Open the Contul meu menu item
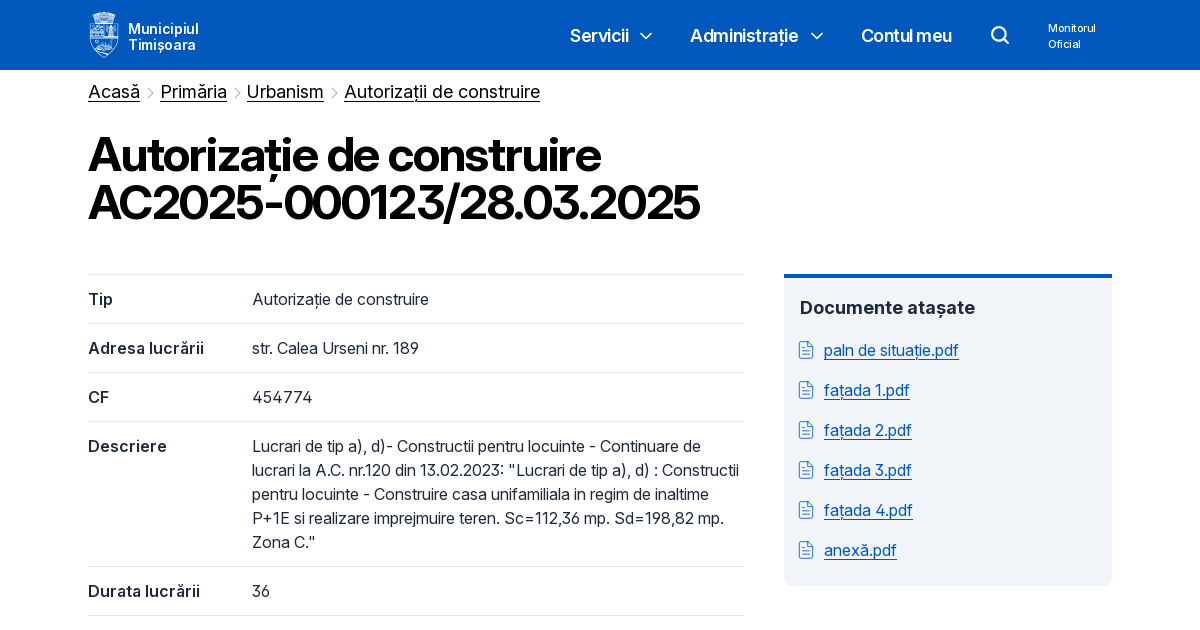 pos(906,35)
